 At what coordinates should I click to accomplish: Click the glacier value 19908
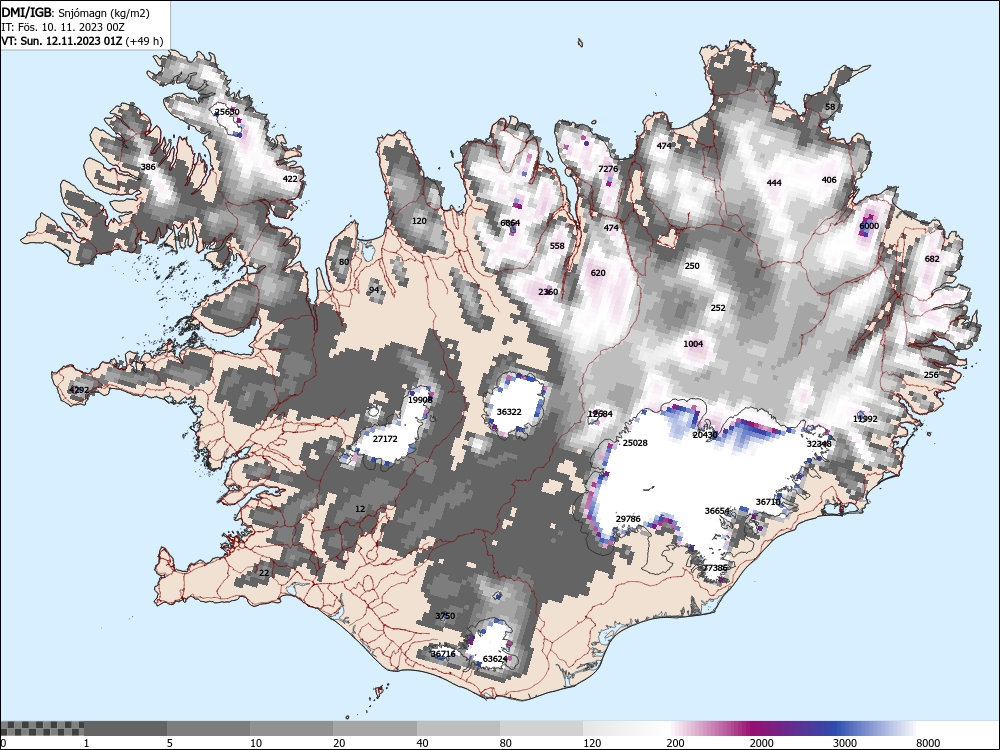(420, 400)
